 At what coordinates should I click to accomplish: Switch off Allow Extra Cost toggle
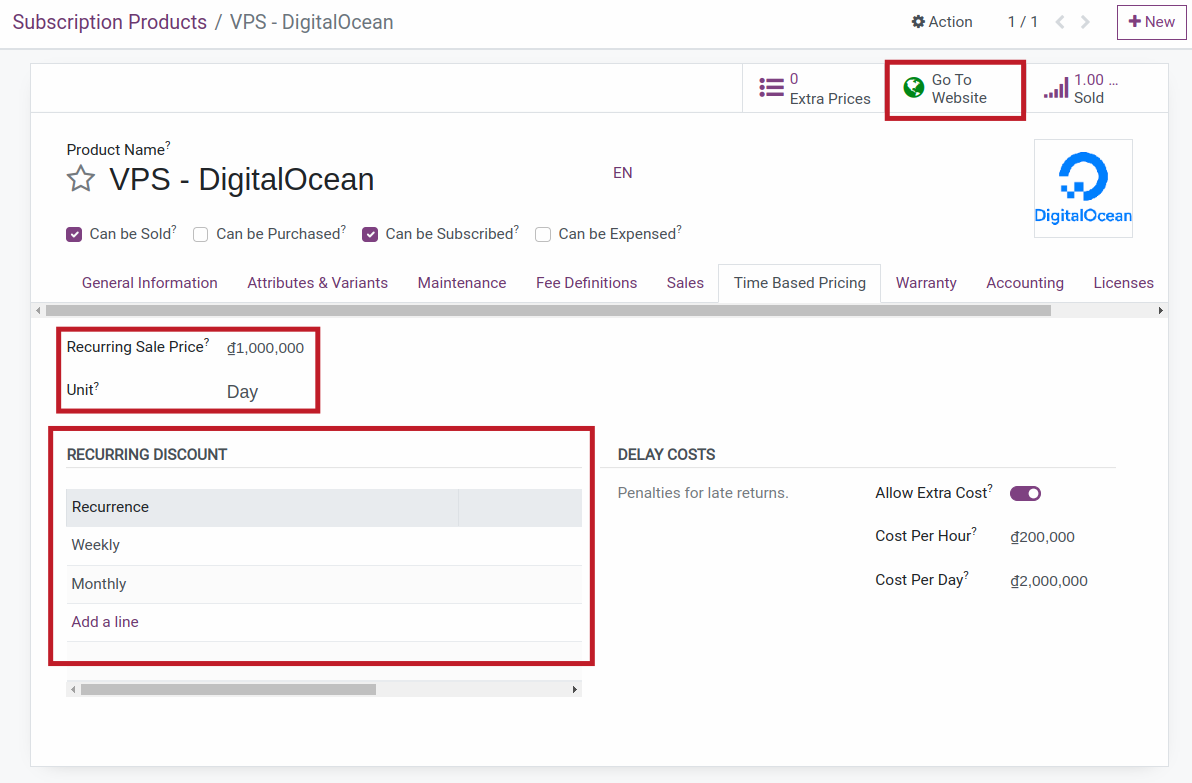tap(1026, 493)
